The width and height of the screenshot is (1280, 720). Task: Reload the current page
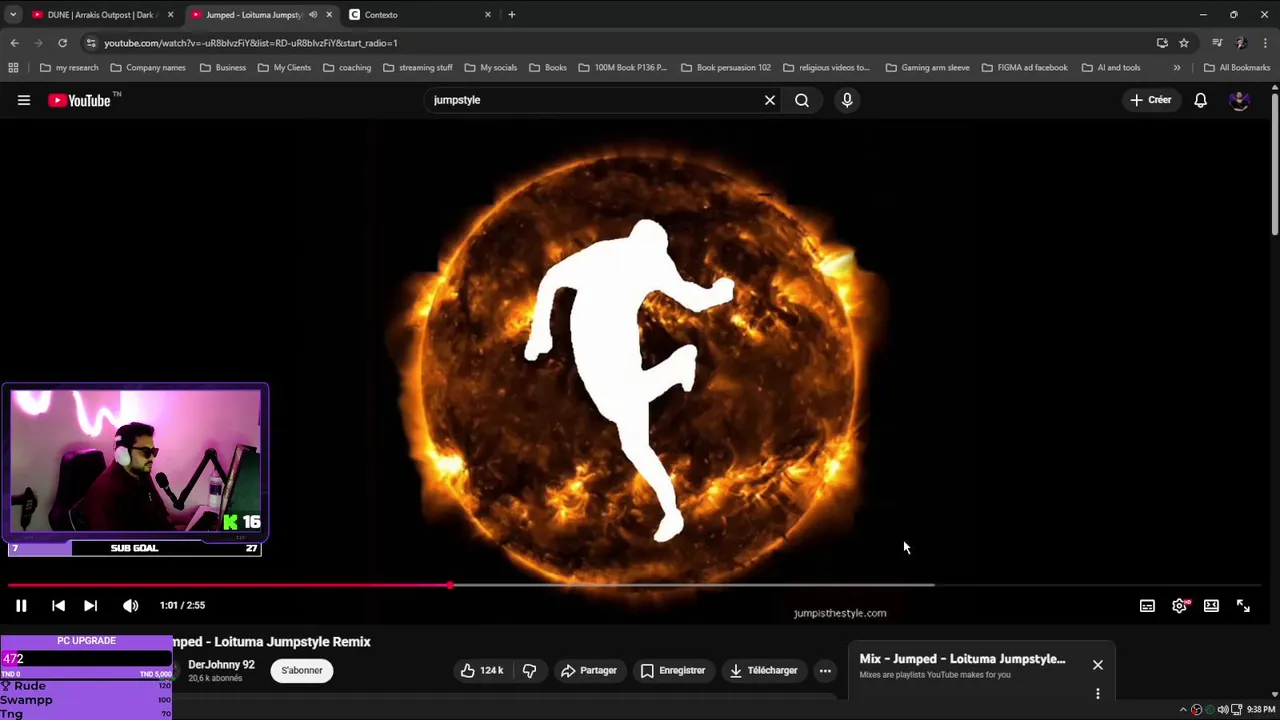click(62, 43)
